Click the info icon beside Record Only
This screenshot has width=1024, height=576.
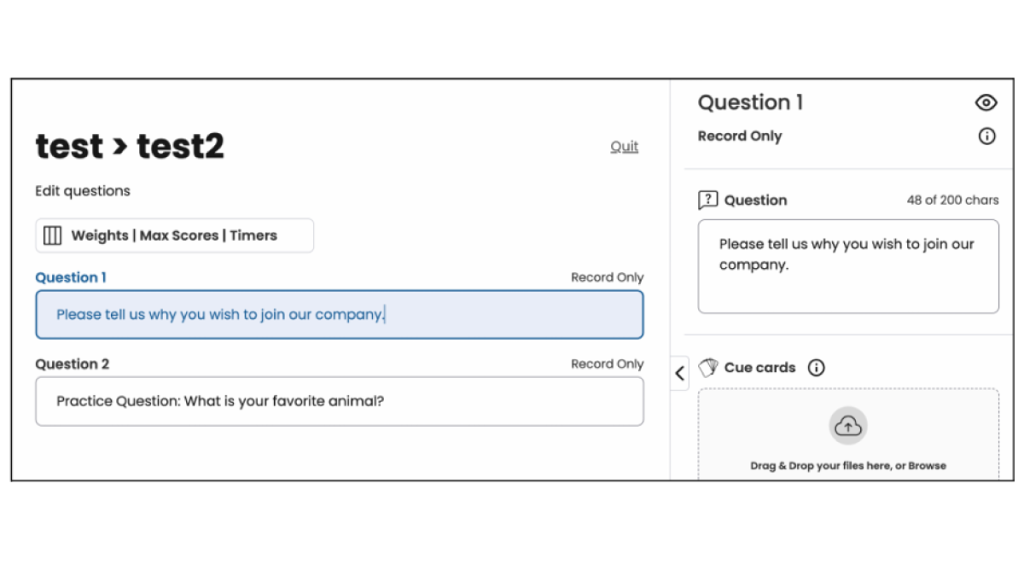point(987,137)
